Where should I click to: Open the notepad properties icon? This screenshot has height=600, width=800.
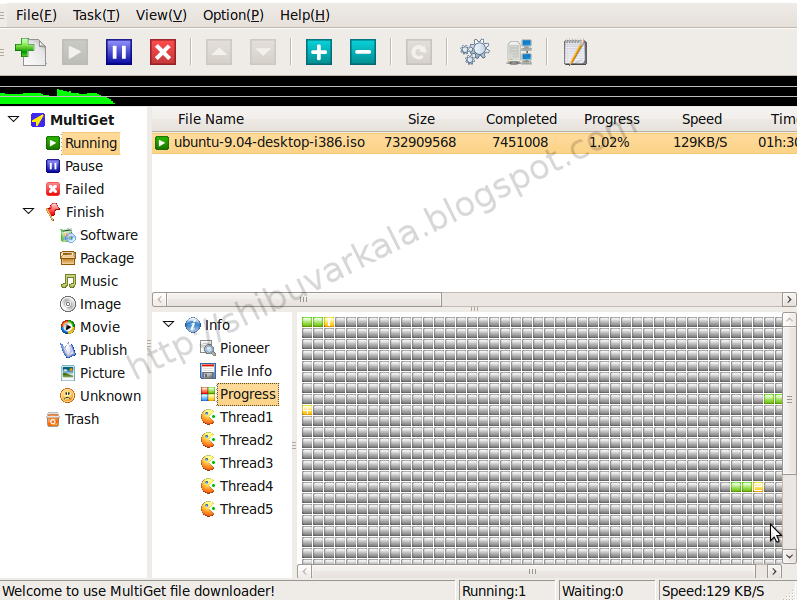(x=575, y=52)
